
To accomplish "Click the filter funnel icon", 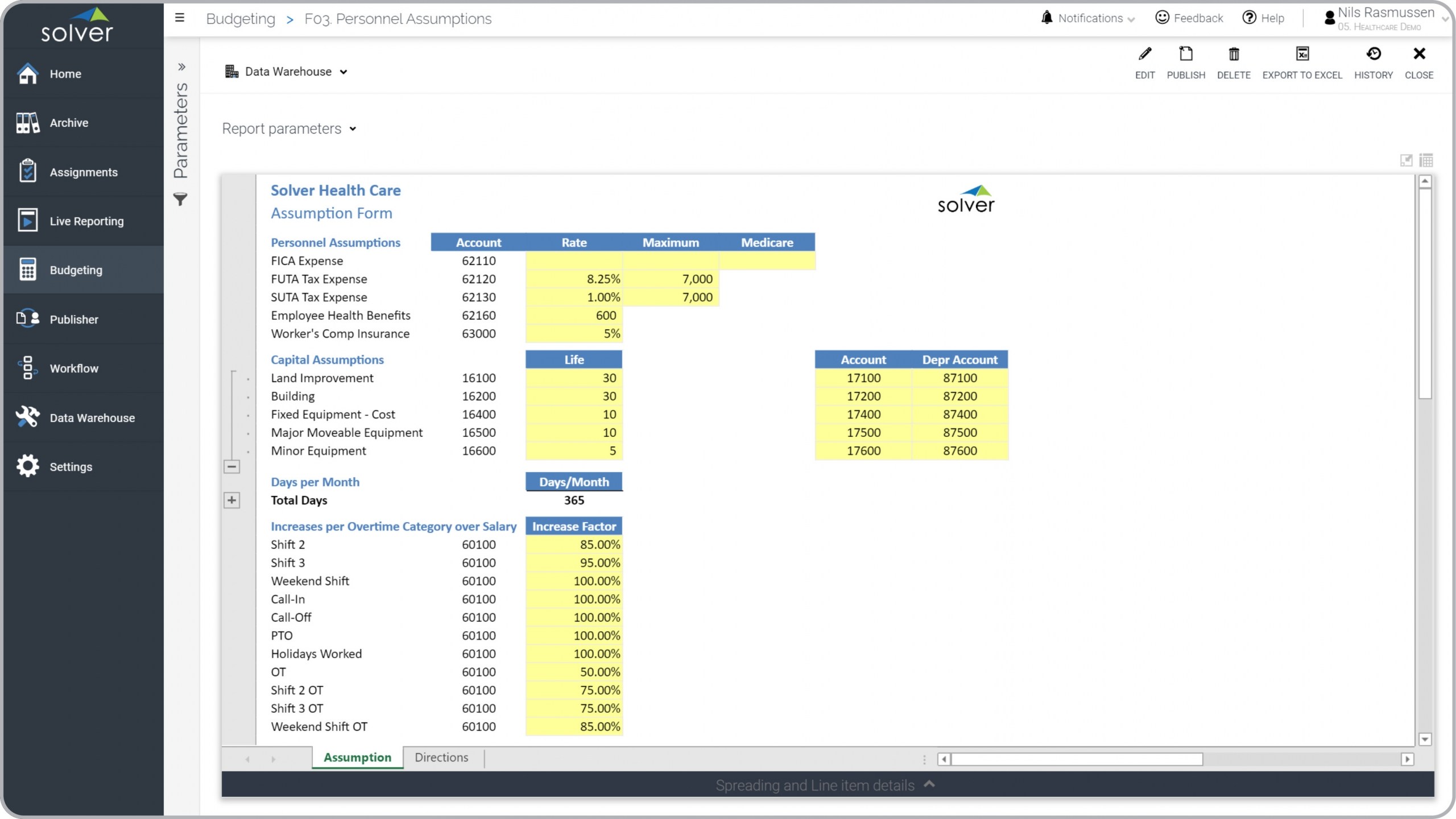I will pos(180,200).
